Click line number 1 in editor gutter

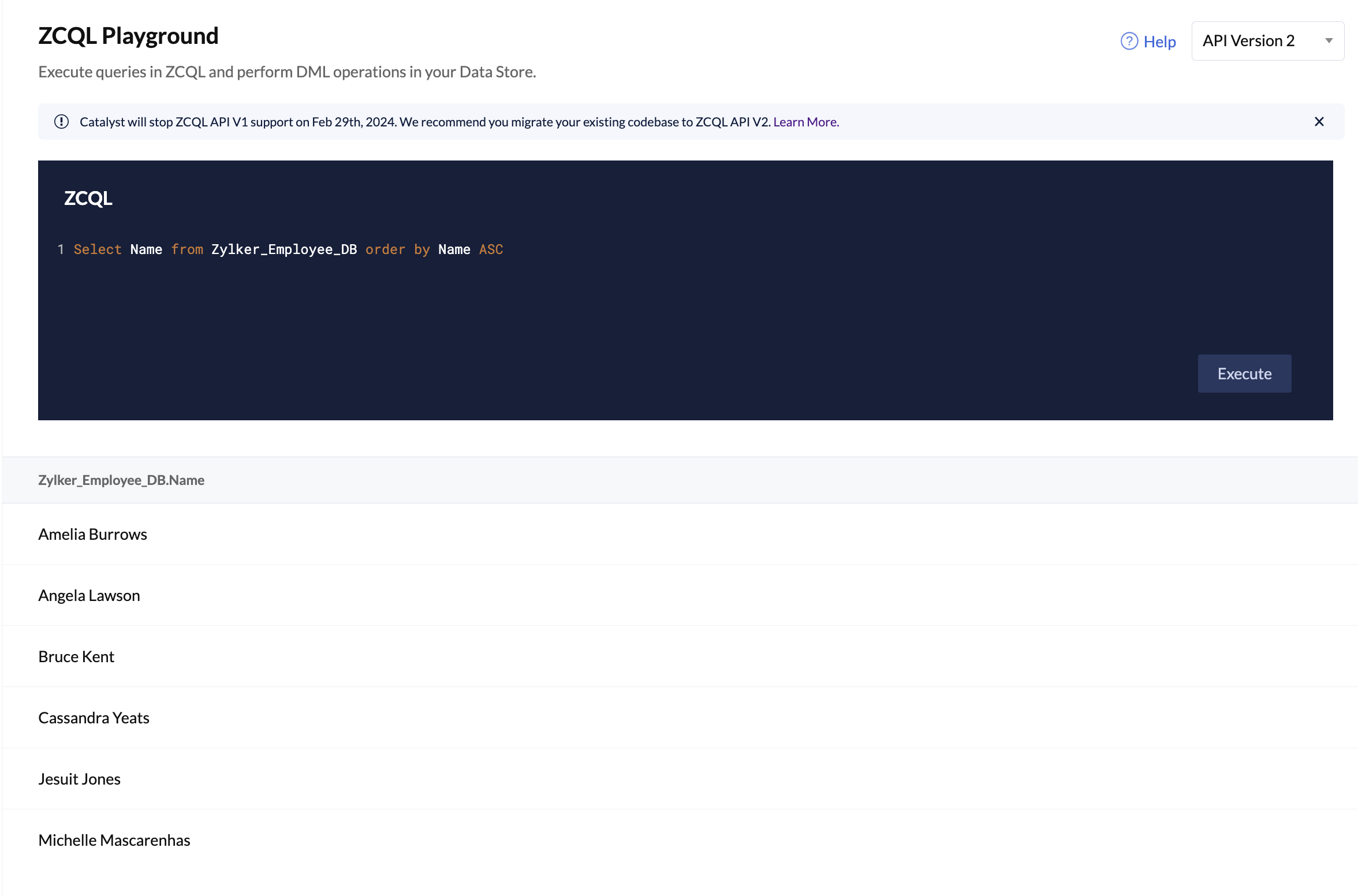61,249
